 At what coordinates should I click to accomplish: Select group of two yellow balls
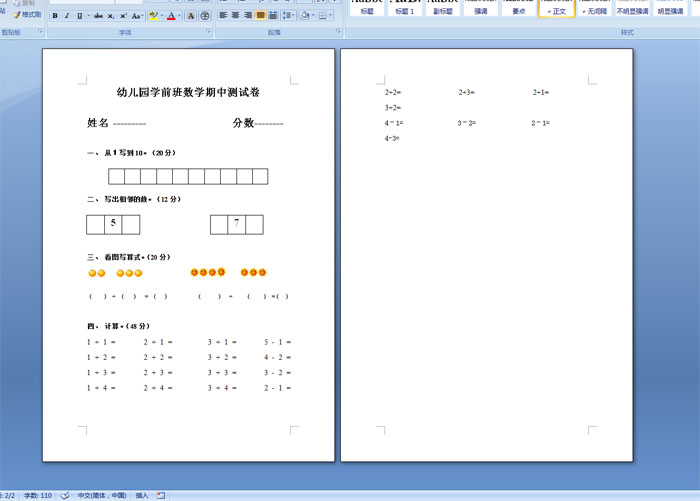(x=97, y=273)
